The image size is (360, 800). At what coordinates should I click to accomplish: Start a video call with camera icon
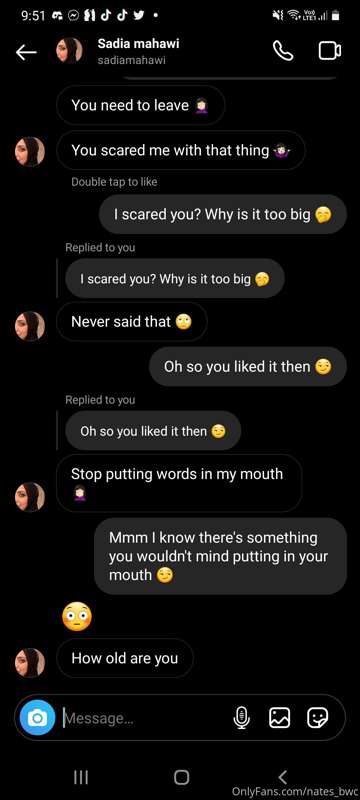coord(330,51)
